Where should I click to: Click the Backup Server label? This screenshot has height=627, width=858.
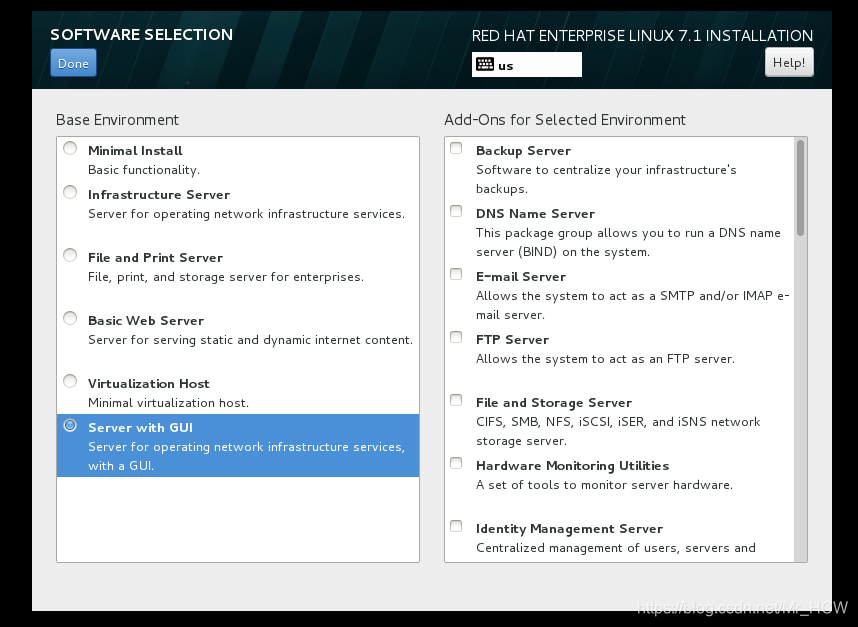click(x=523, y=150)
